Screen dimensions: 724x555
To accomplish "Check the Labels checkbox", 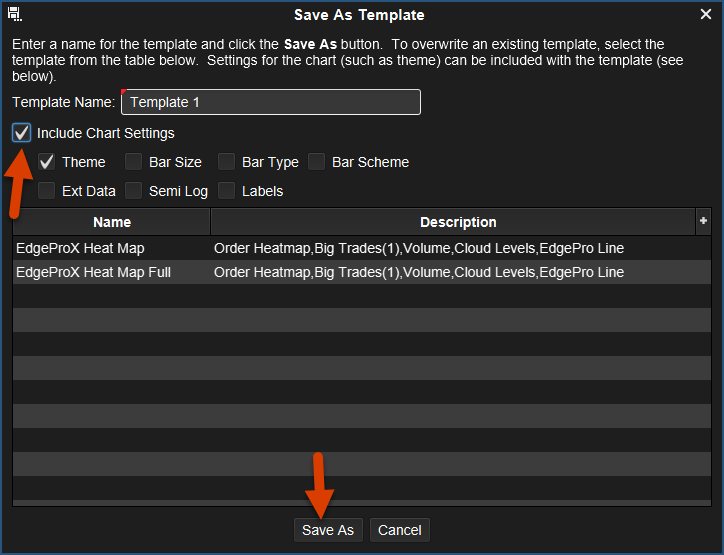I will [x=227, y=191].
